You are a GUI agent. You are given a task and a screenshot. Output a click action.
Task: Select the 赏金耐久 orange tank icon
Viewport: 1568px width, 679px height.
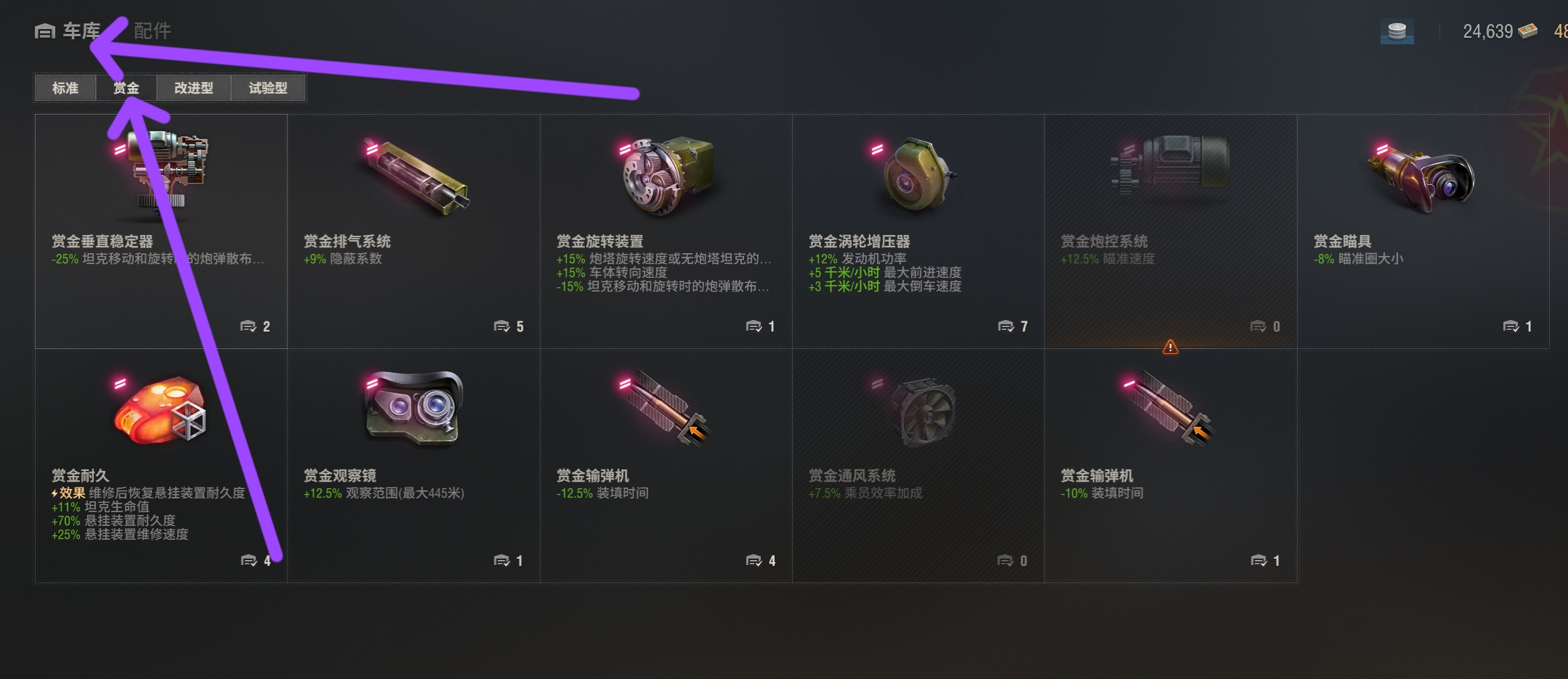[x=159, y=410]
